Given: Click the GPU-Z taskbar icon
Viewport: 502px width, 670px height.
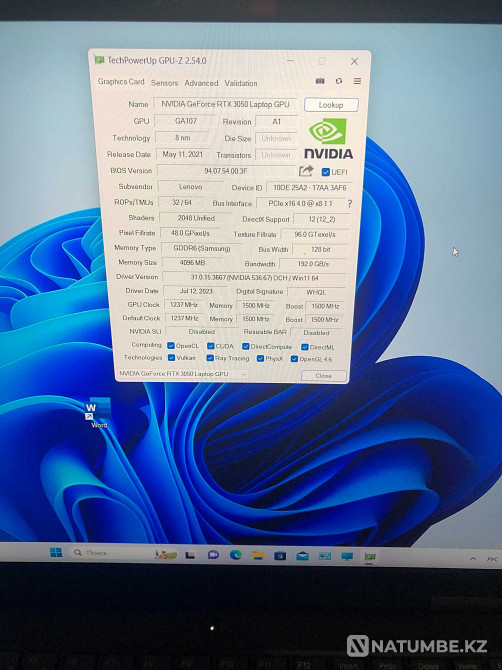Looking at the screenshot, I should click(370, 556).
